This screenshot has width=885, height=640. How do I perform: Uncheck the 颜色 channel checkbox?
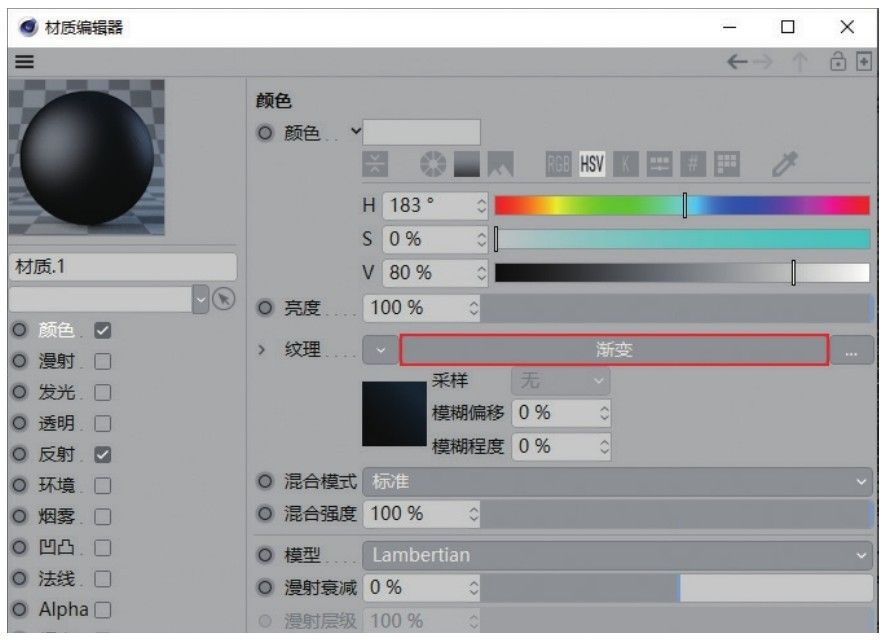(103, 330)
